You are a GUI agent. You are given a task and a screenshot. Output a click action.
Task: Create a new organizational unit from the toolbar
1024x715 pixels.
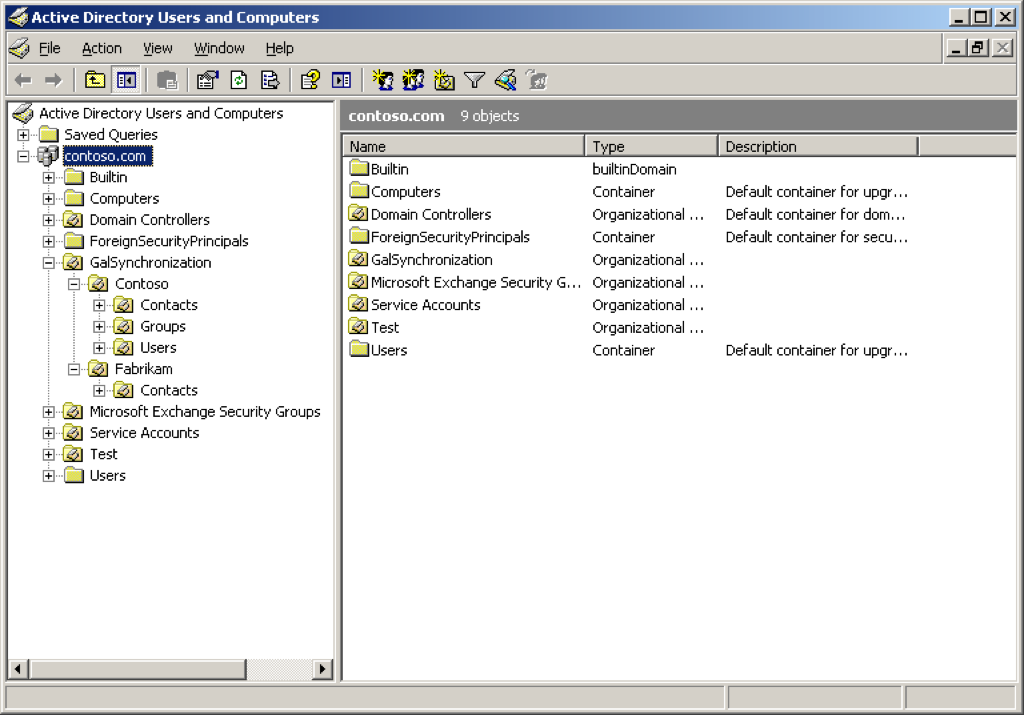[443, 80]
